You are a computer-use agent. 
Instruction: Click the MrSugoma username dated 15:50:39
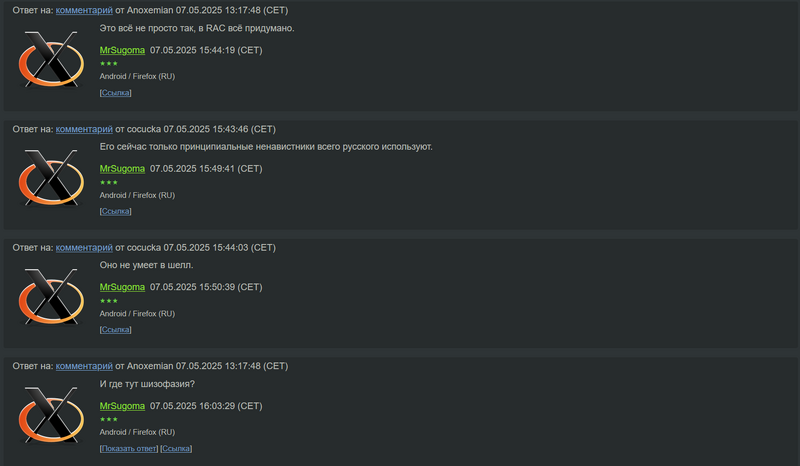(x=122, y=287)
